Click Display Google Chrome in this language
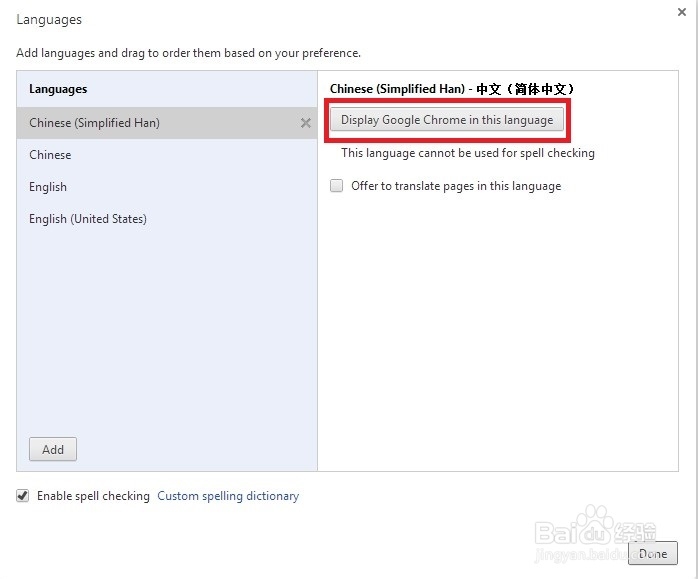The image size is (698, 579). pos(447,120)
